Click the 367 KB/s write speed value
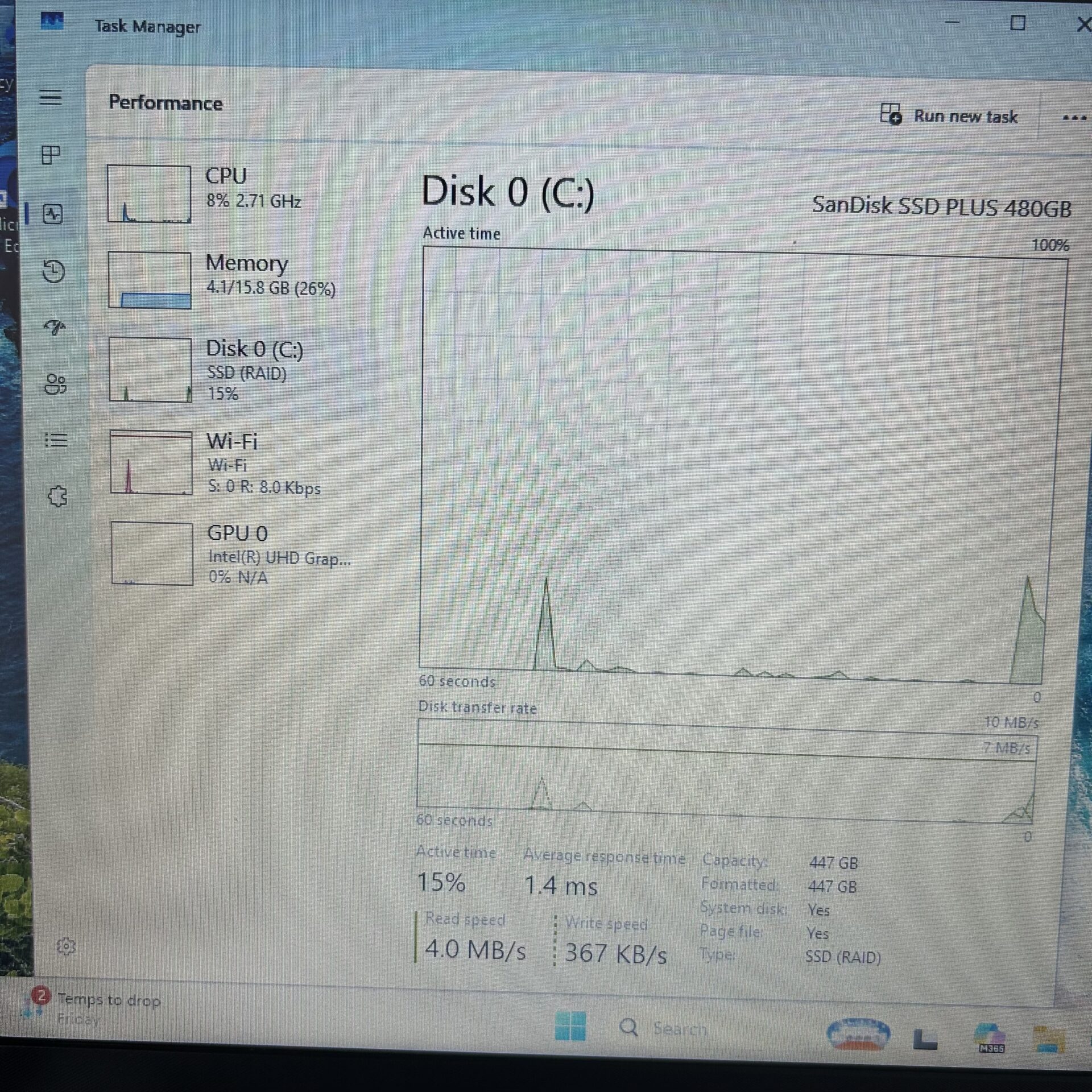The image size is (1092, 1092). coord(615,953)
